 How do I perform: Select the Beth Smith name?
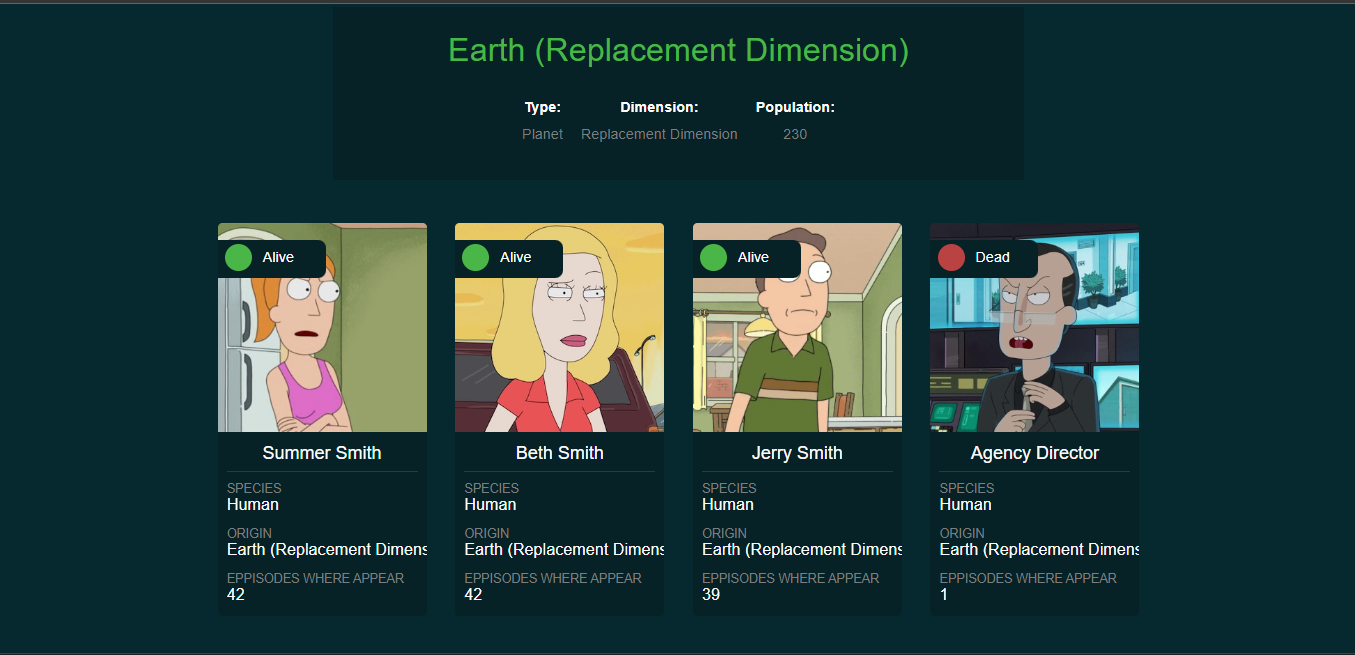pos(559,453)
